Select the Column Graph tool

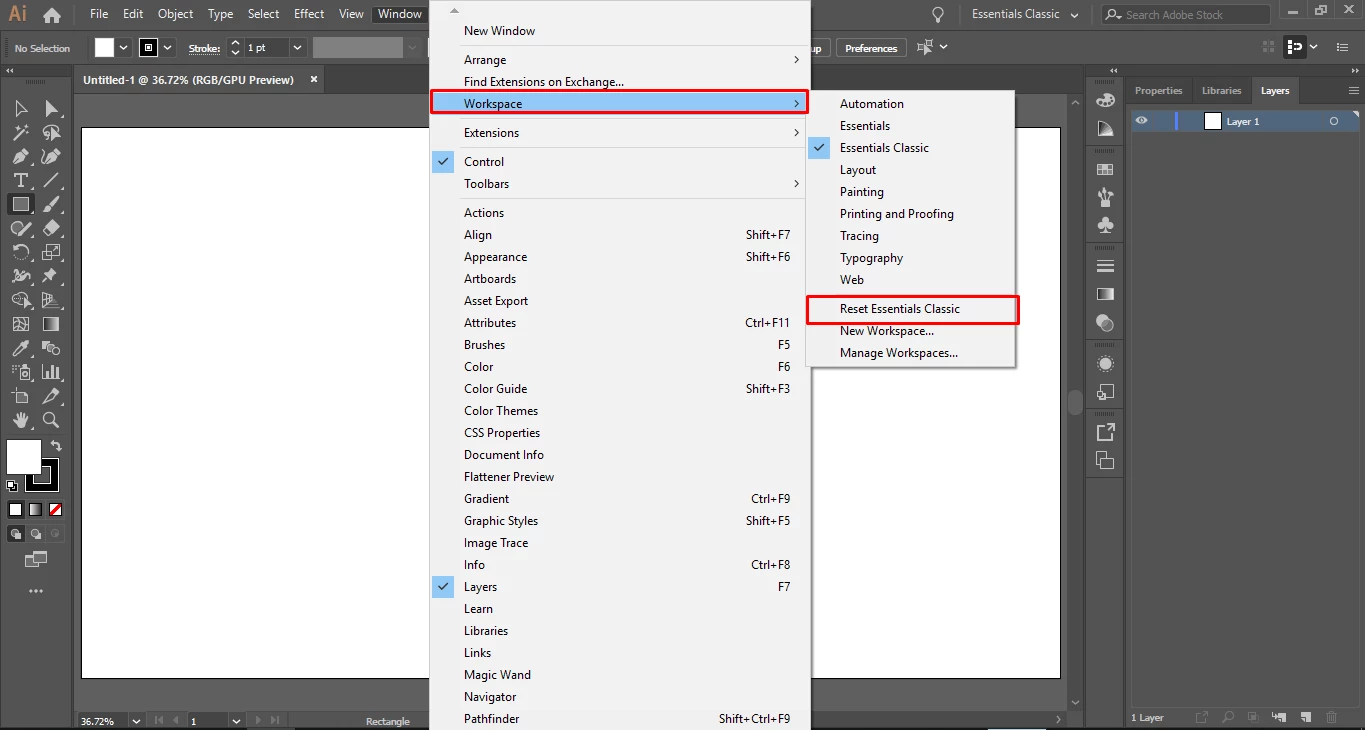[51, 372]
